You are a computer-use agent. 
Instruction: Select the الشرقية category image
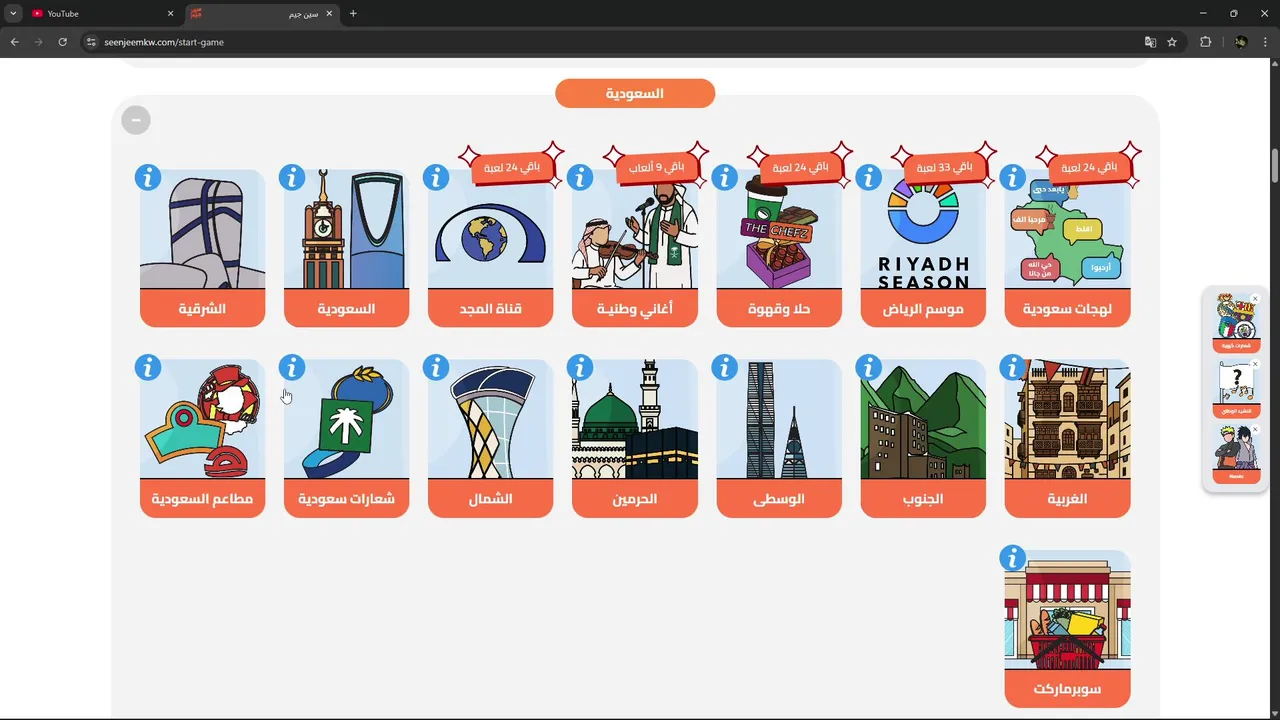[x=203, y=230]
